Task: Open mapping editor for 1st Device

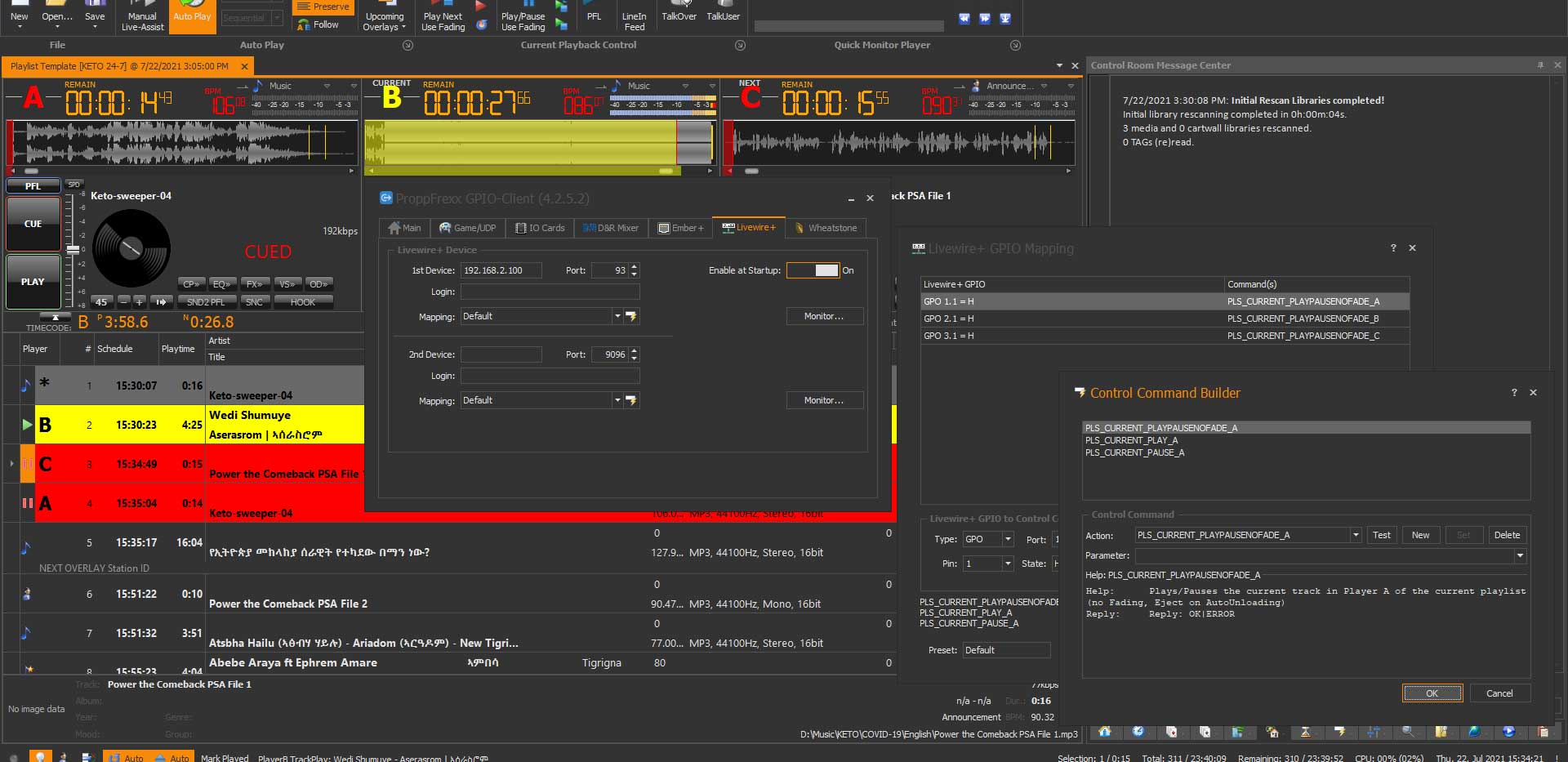Action: coord(631,316)
